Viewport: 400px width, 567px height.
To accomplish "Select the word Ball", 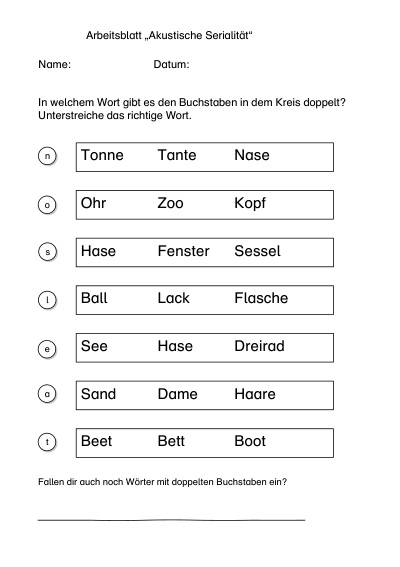I will [94, 298].
